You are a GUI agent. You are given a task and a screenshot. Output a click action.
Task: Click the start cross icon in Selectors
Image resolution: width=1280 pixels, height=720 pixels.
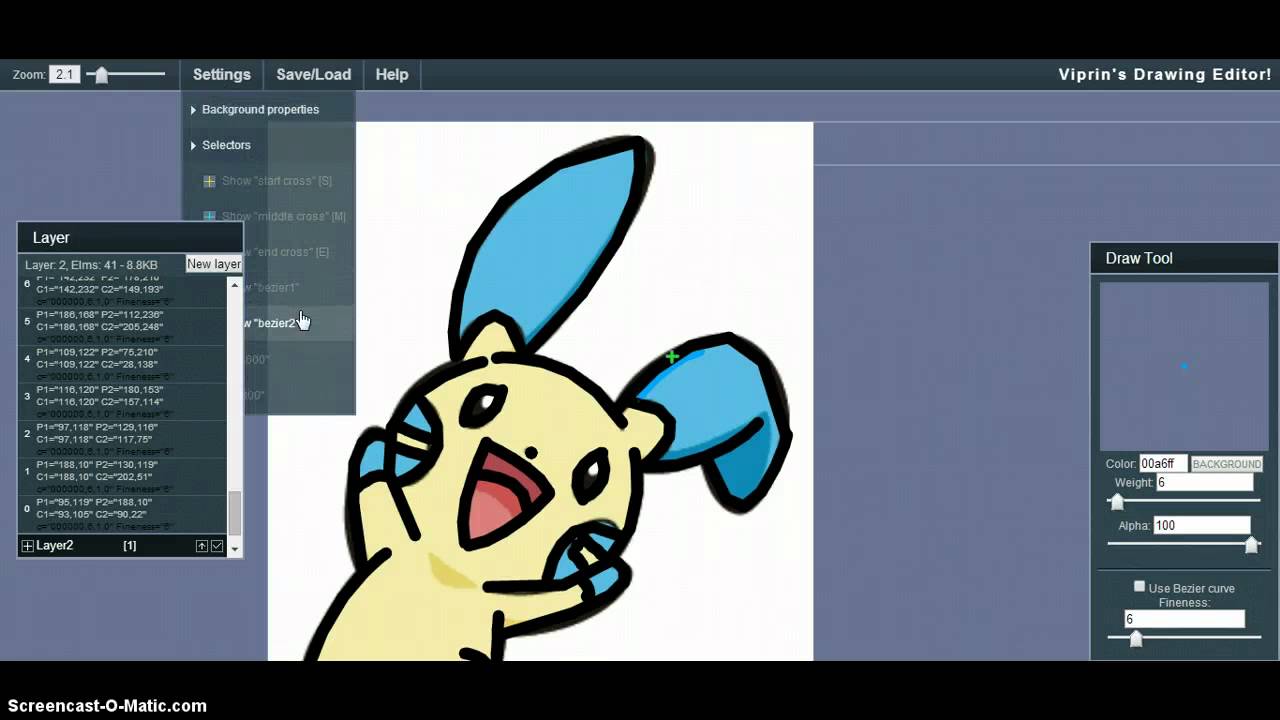pyautogui.click(x=209, y=181)
